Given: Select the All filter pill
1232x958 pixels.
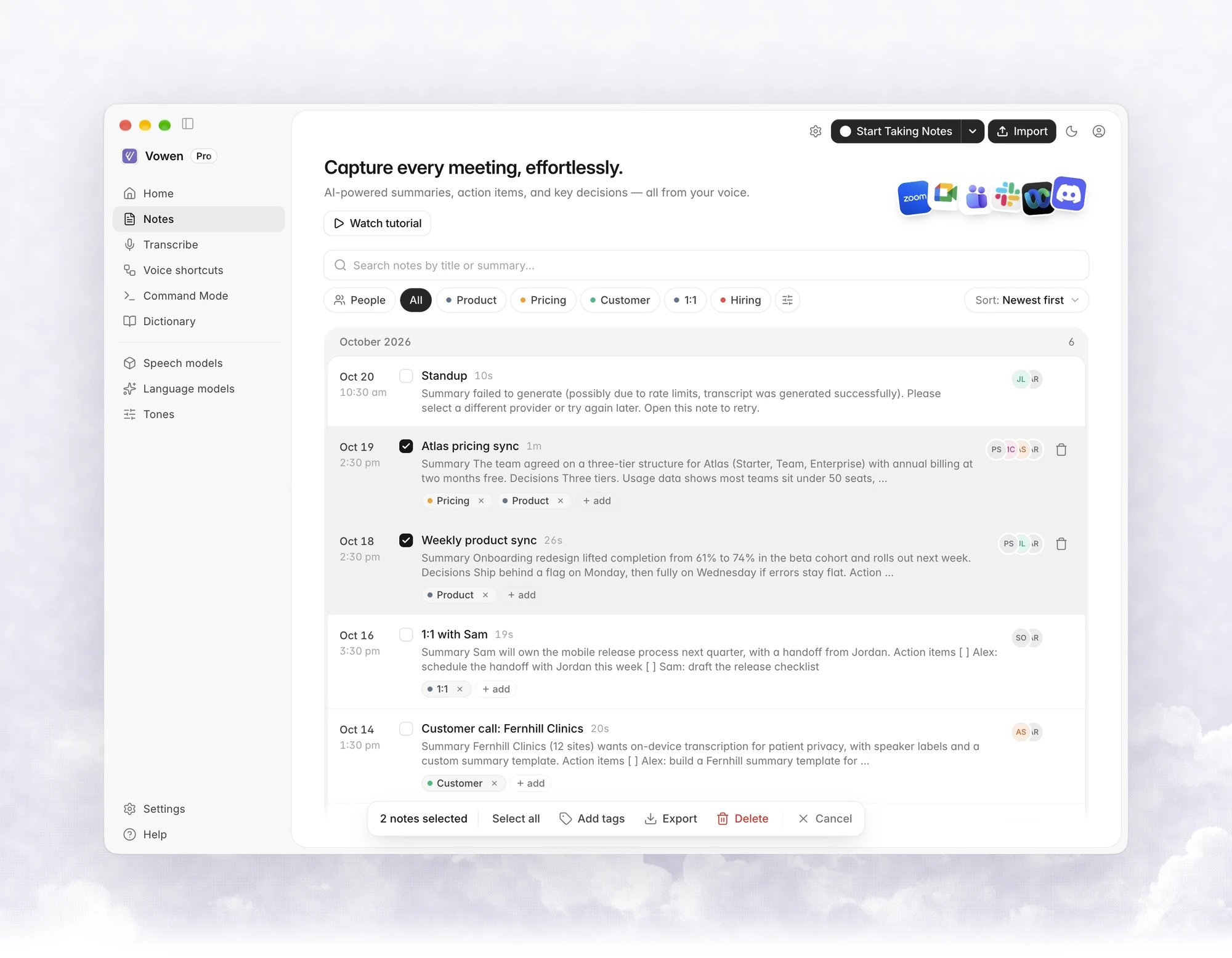Looking at the screenshot, I should tap(416, 300).
